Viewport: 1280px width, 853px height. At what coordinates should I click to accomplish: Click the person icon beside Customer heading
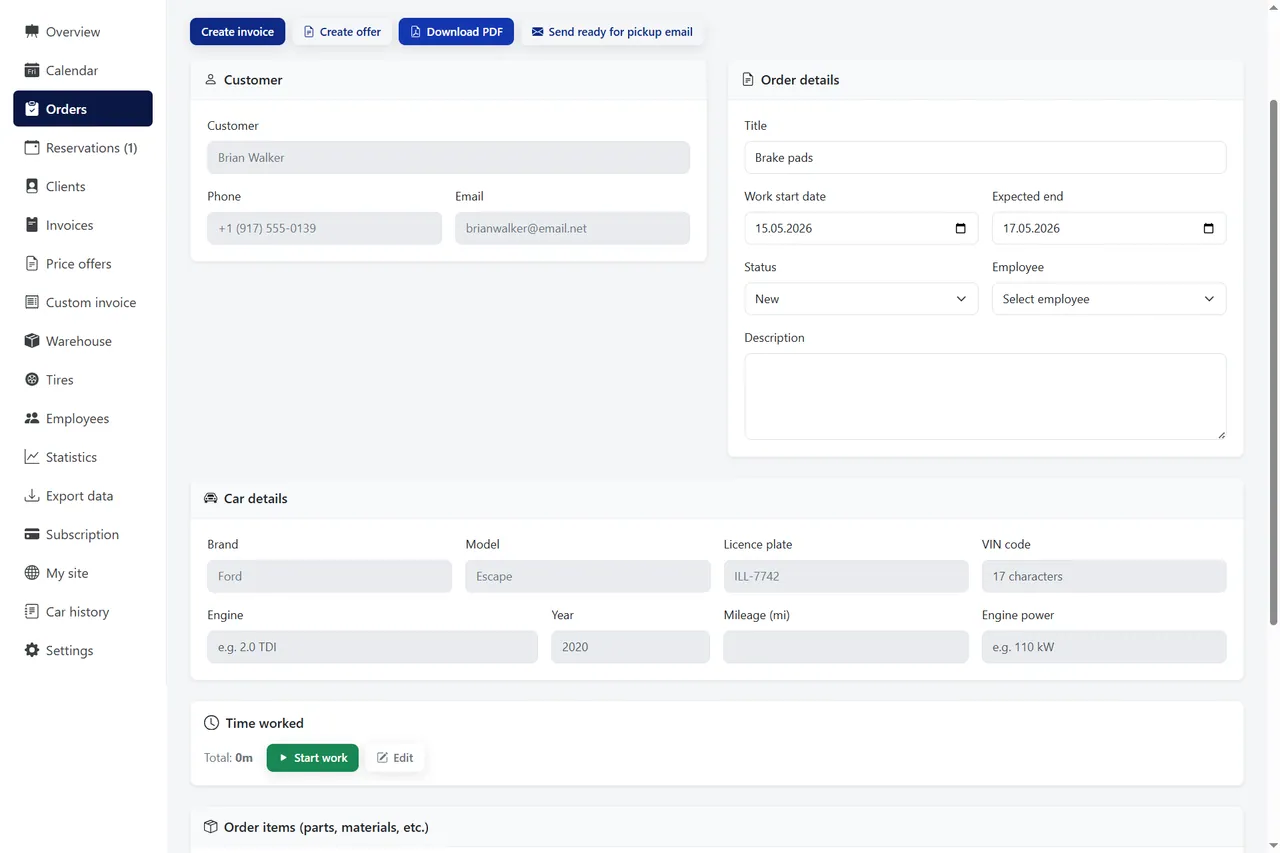coord(210,80)
